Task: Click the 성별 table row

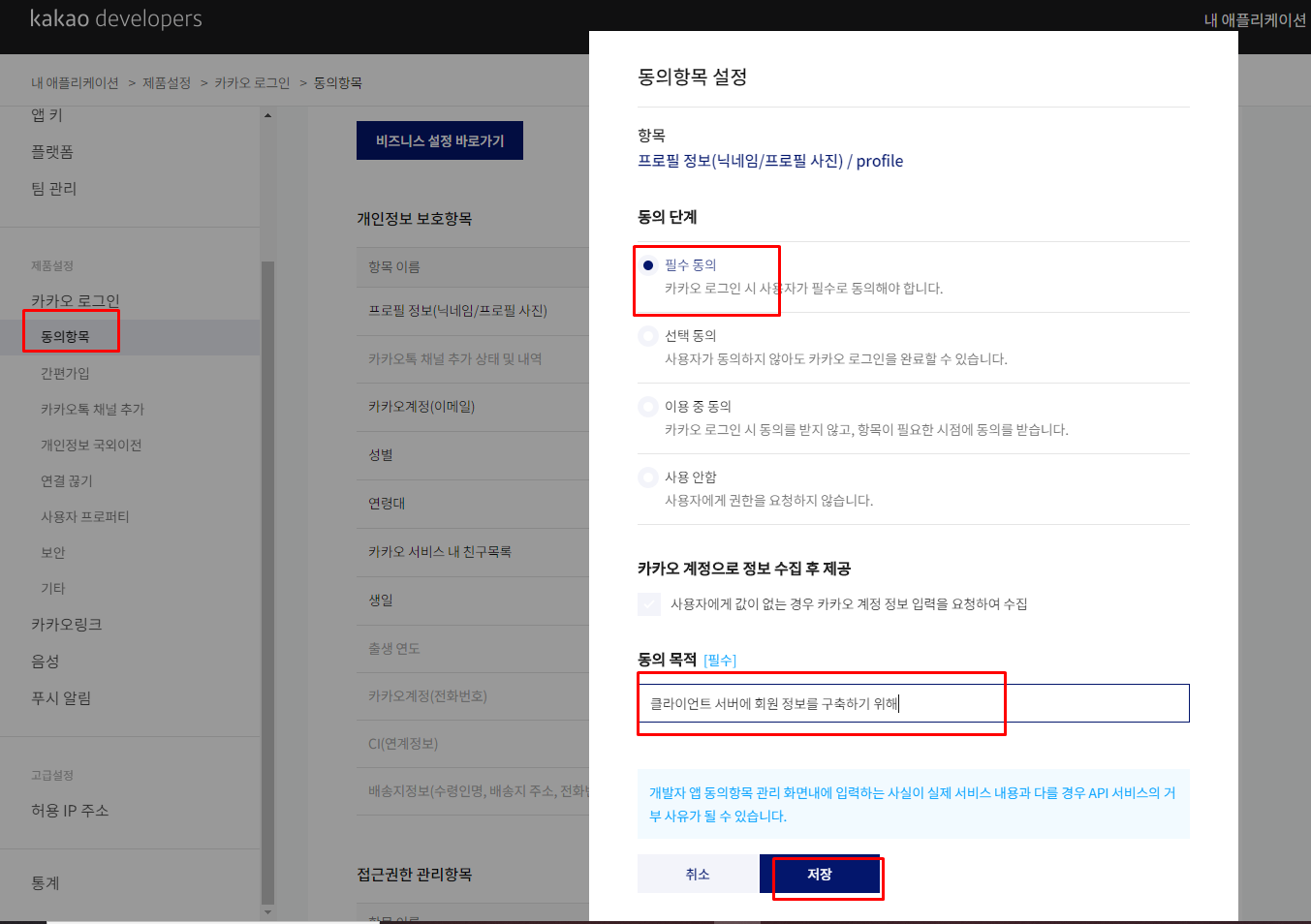Action: point(473,455)
